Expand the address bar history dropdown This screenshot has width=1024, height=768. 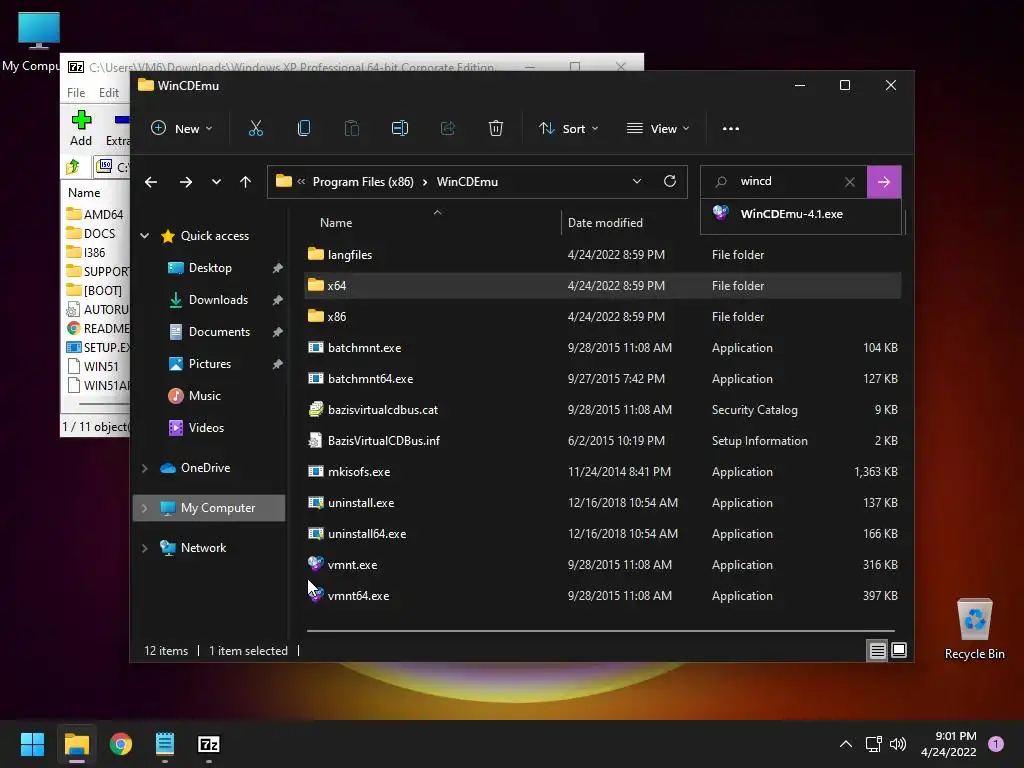coord(637,181)
